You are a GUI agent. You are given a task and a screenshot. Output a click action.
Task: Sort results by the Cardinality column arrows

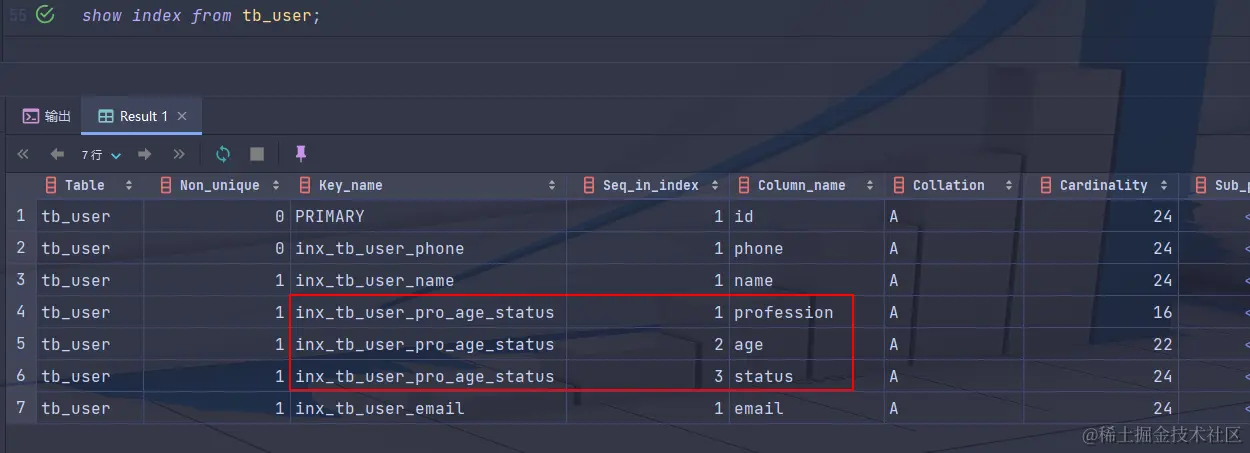[1165, 185]
